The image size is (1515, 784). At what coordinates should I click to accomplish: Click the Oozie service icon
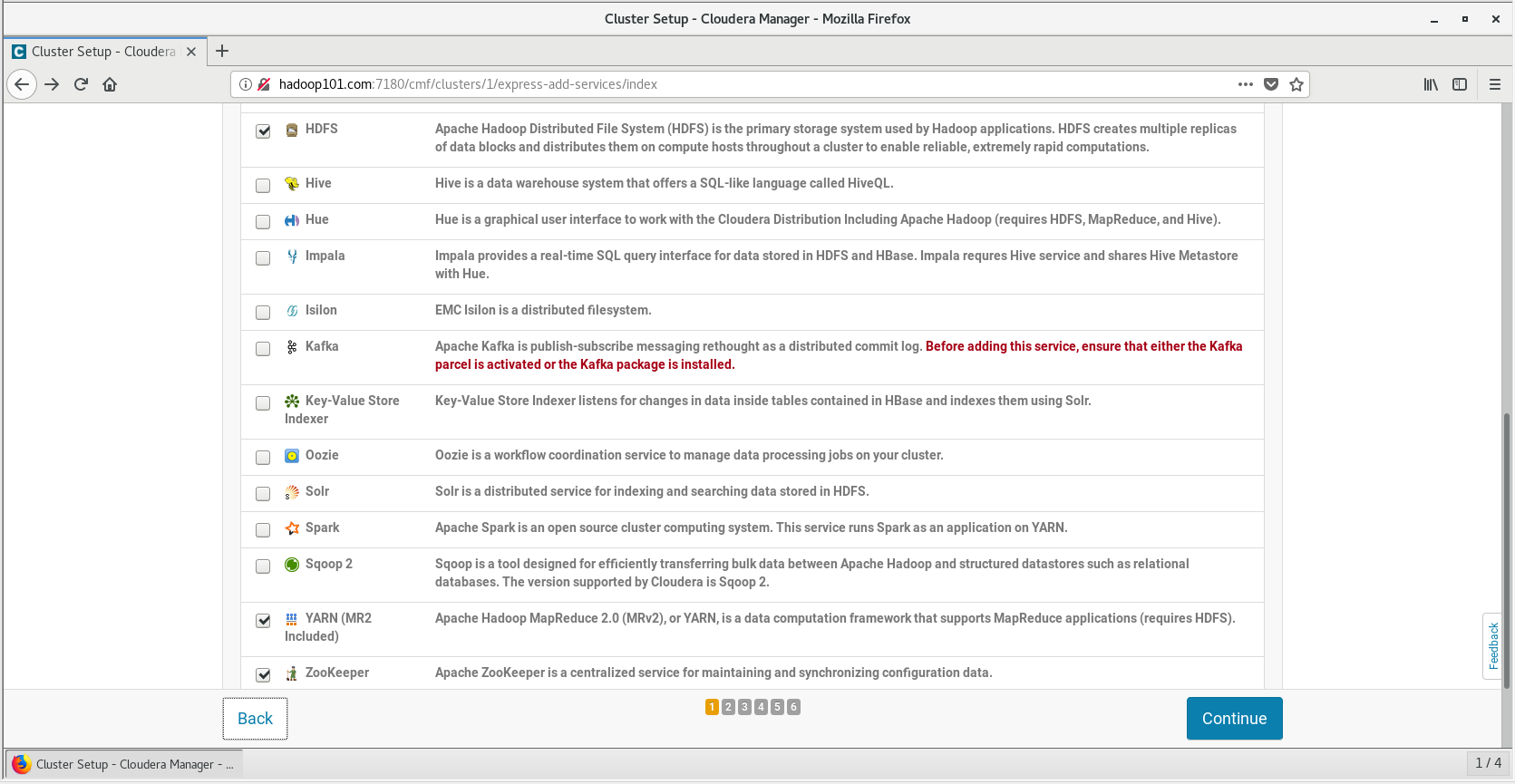(292, 456)
